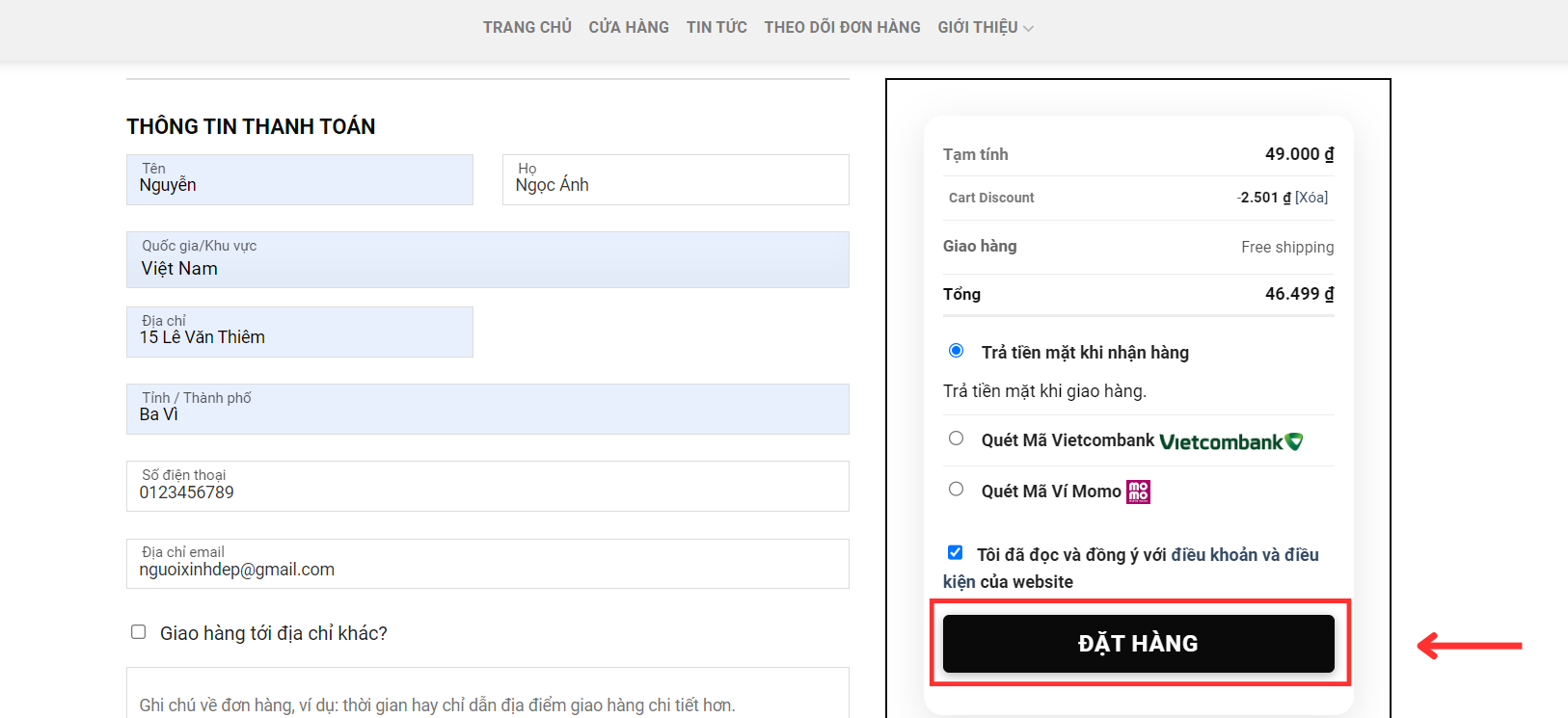Open the Quốc gia/Khu vực selector

(x=488, y=259)
